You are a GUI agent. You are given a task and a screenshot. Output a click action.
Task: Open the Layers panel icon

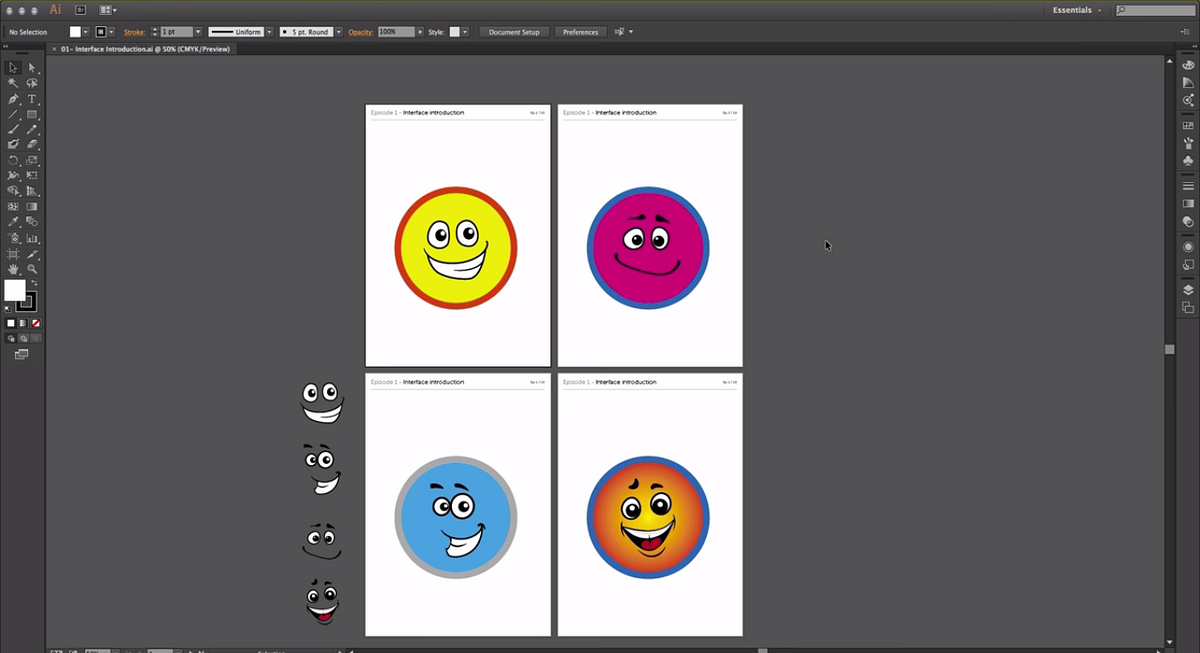pos(1188,290)
